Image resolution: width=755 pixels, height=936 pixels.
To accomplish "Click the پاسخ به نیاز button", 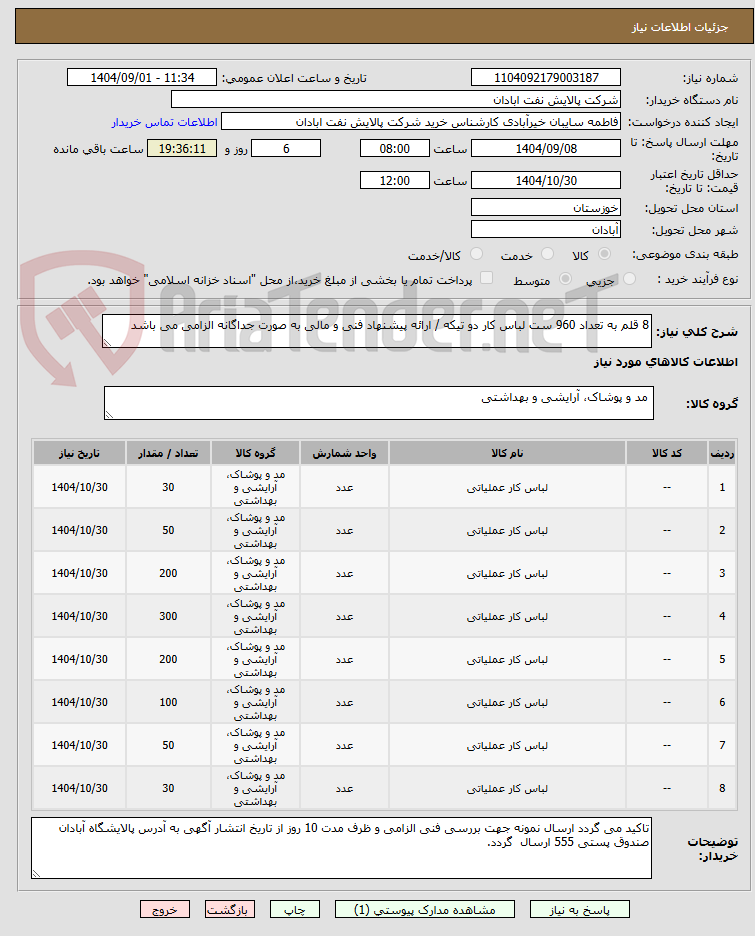I will 579,909.
